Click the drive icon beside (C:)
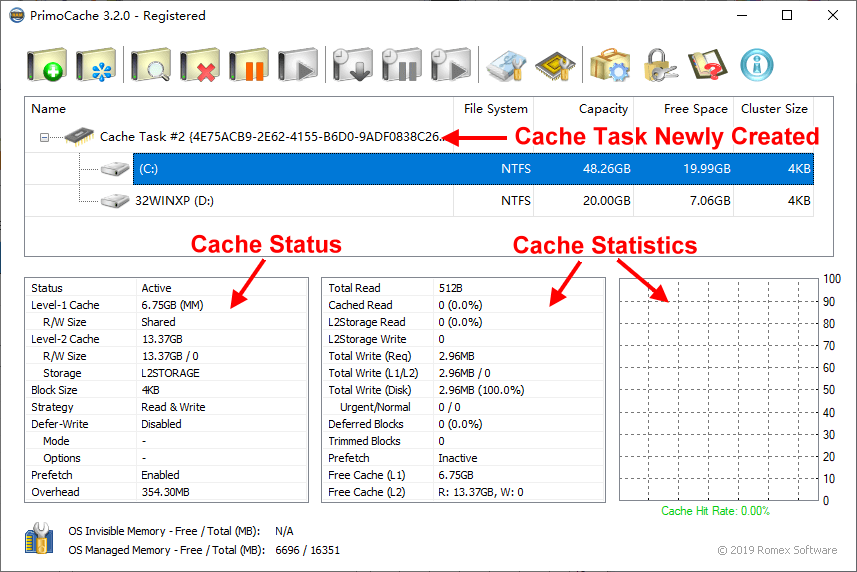This screenshot has height=572, width=857. 115,169
